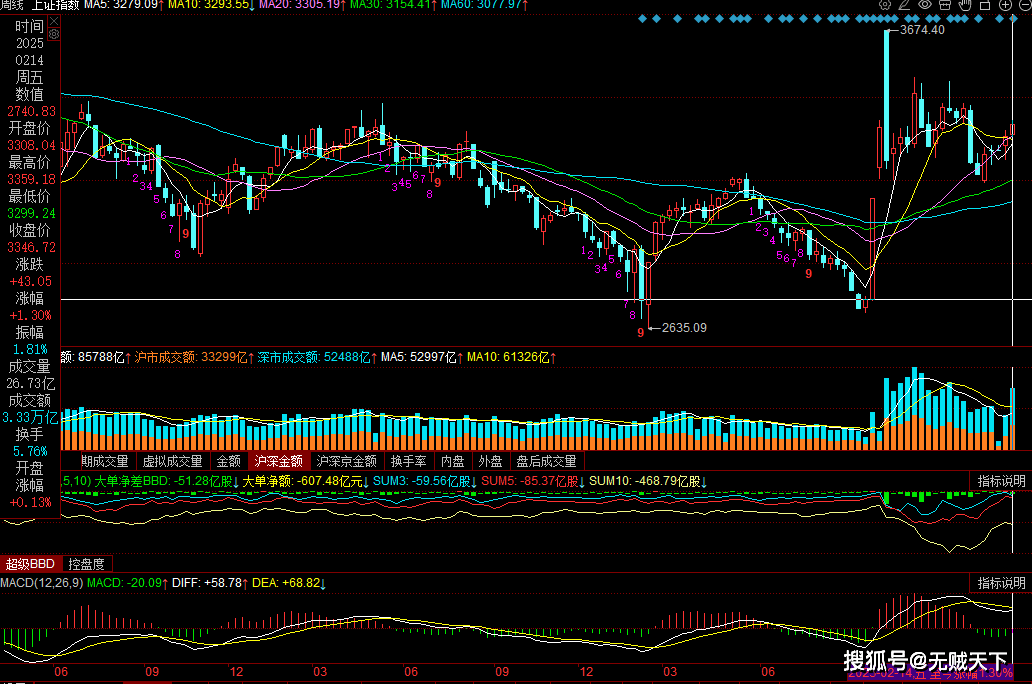Click the MACD(12,26,9) parameter label
This screenshot has width=1032, height=684.
pyautogui.click(x=41, y=582)
